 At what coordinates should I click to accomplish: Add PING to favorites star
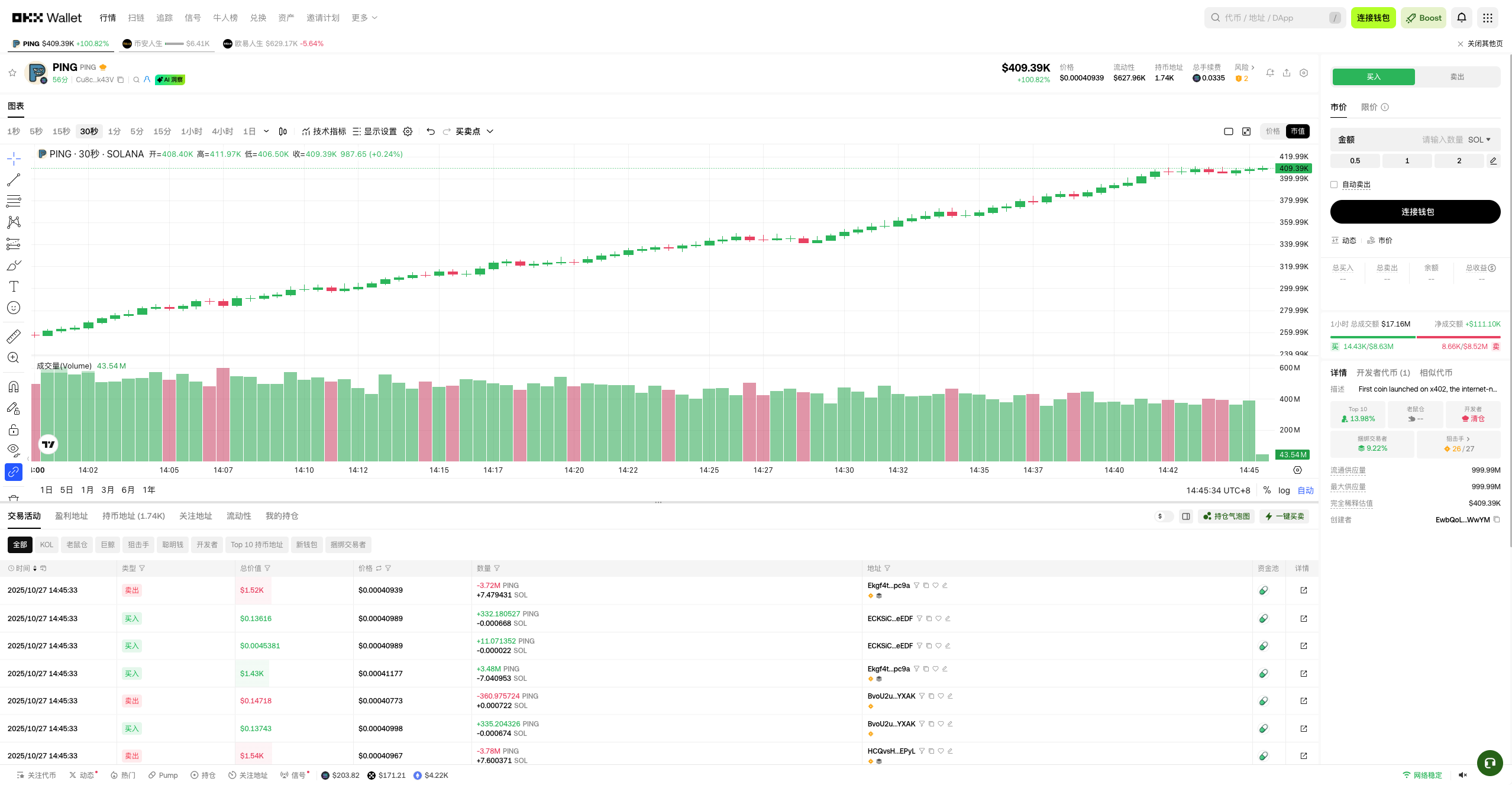[x=12, y=73]
